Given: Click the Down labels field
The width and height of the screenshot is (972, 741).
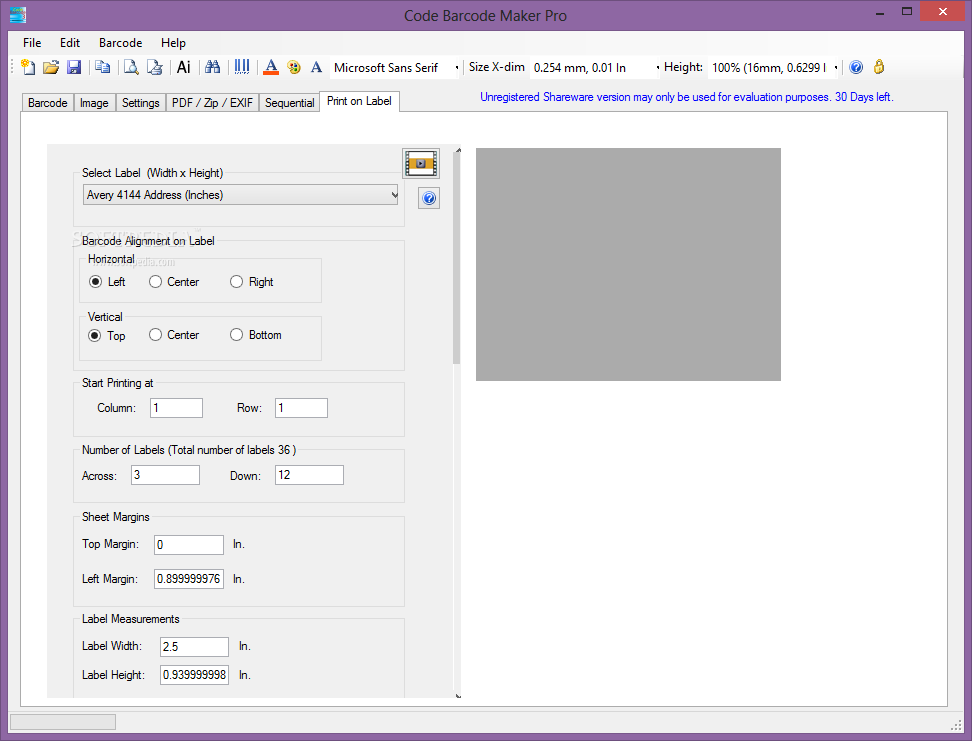Looking at the screenshot, I should 309,475.
